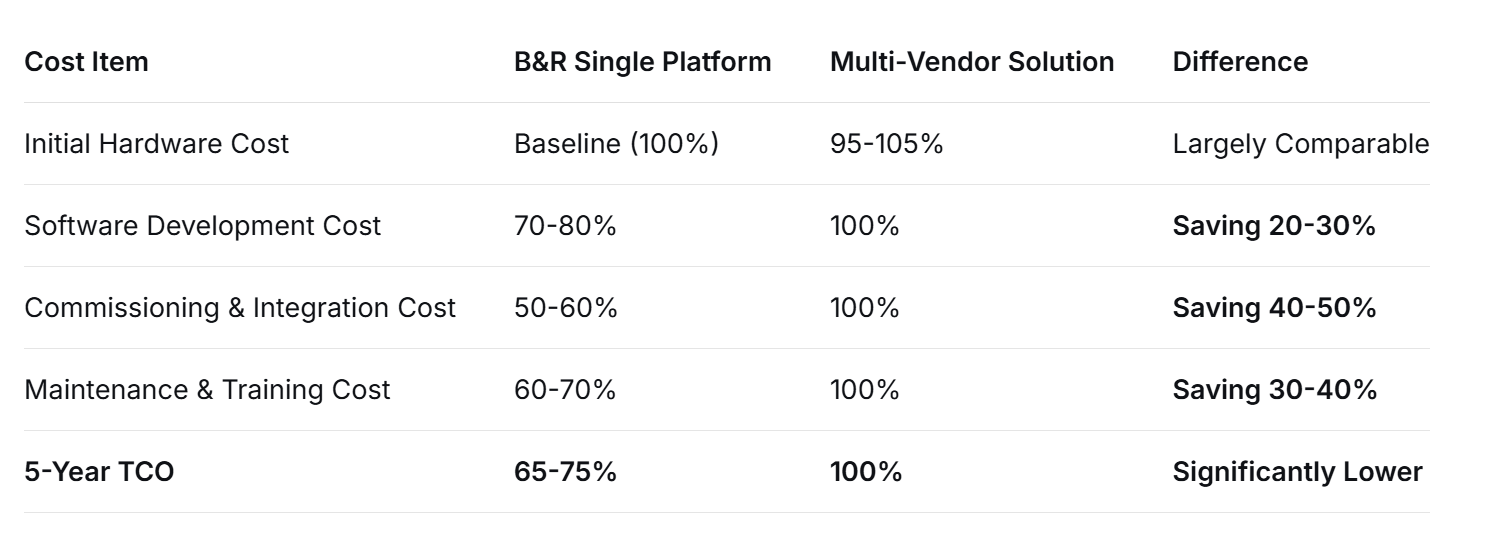Screen dimensions: 1512x538
Task: Click the Difference column header
Action: [1239, 62]
